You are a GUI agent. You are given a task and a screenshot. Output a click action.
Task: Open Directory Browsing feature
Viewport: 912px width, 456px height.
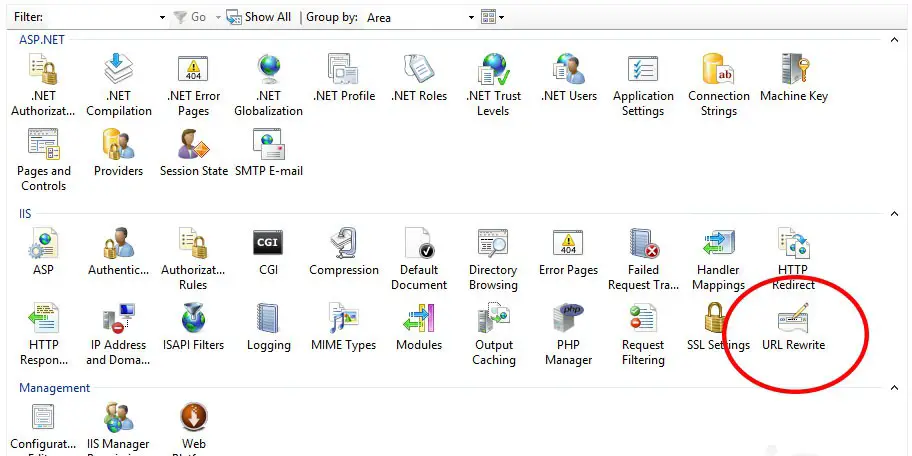tap(493, 259)
